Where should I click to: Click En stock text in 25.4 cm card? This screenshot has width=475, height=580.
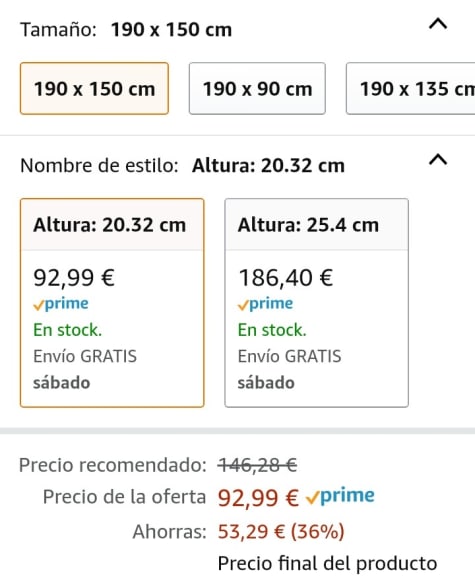tap(272, 330)
